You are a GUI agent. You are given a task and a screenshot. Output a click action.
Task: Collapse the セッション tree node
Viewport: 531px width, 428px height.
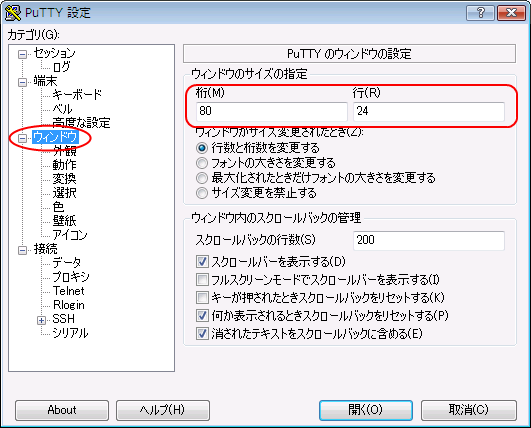(22, 54)
